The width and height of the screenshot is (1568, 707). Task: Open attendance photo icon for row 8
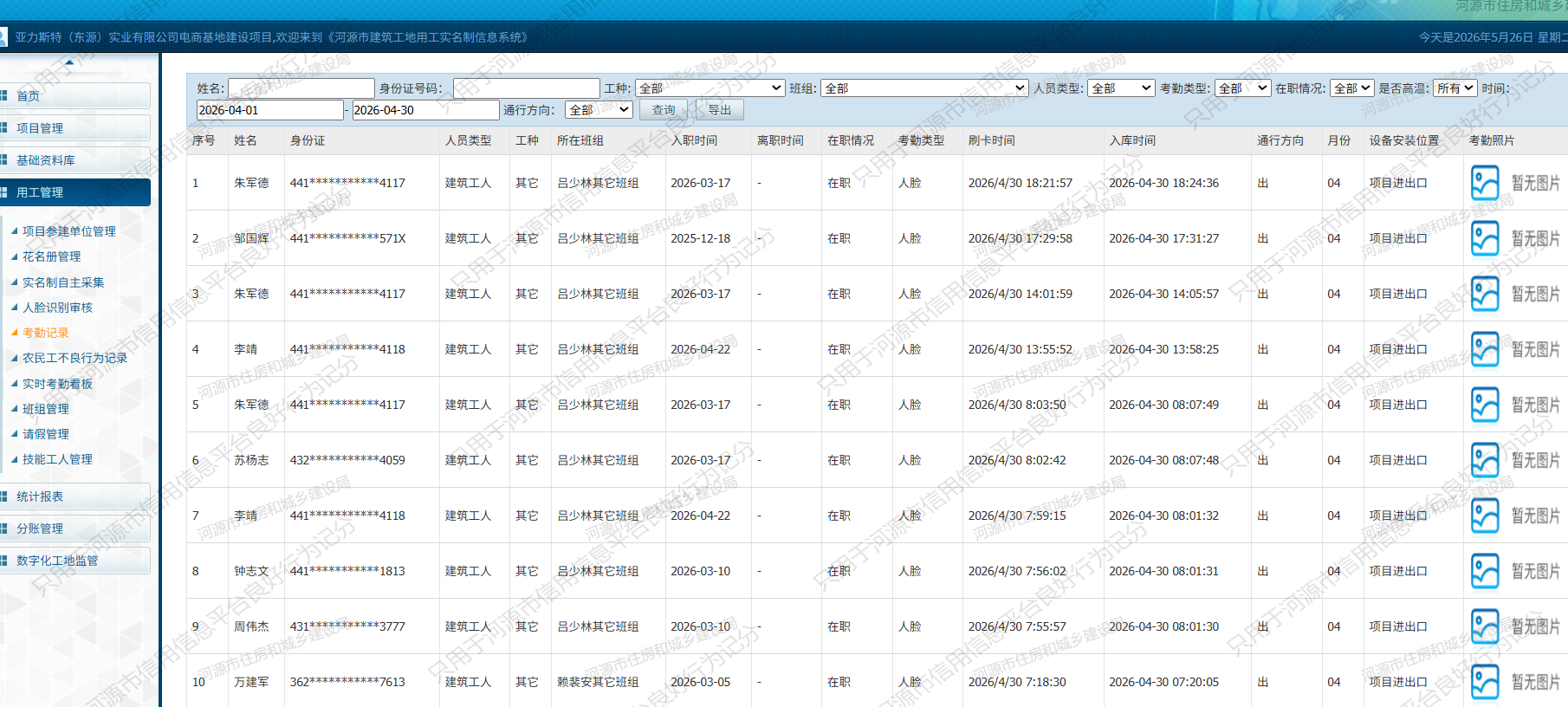click(1485, 571)
